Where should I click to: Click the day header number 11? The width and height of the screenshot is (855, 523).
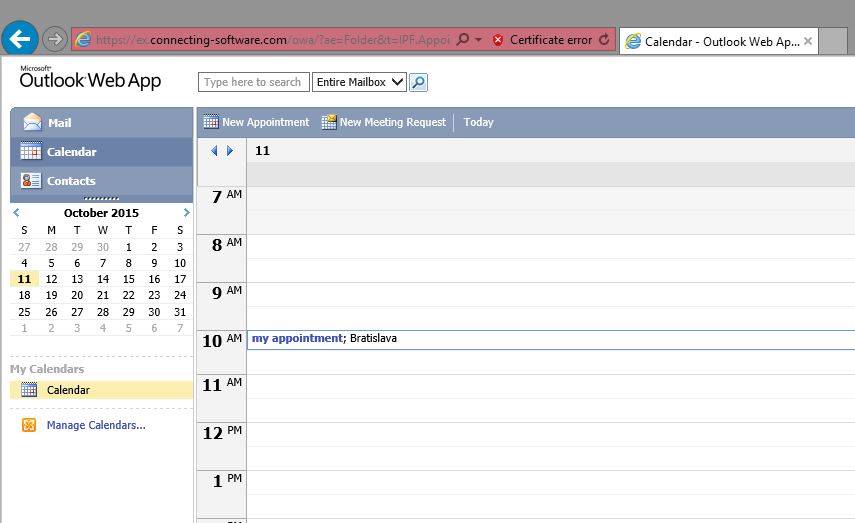pos(262,151)
